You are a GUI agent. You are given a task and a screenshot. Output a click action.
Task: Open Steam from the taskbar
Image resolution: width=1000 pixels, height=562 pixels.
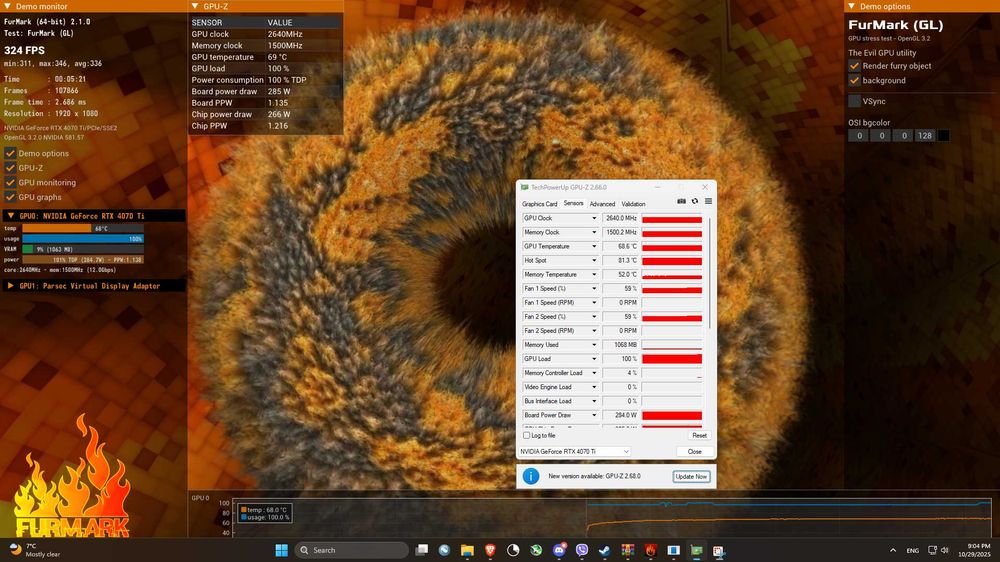(605, 551)
